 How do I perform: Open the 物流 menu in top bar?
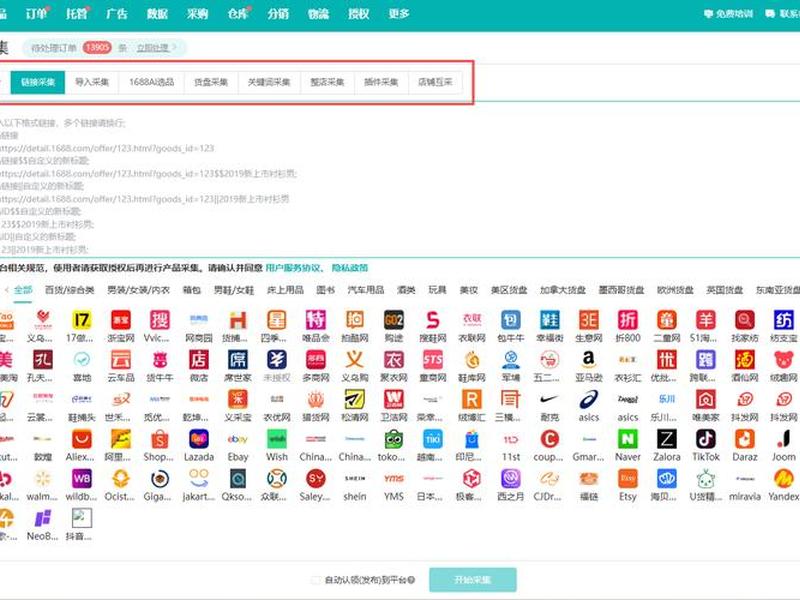pos(318,14)
